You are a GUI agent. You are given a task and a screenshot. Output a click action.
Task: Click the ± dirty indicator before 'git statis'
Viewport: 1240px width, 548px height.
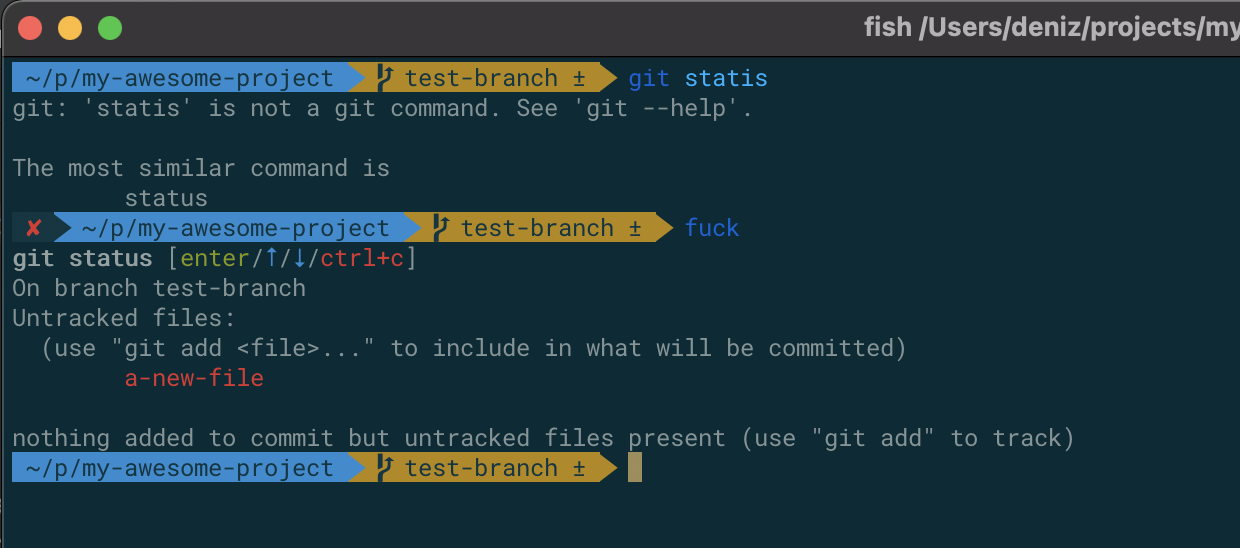pyautogui.click(x=579, y=78)
